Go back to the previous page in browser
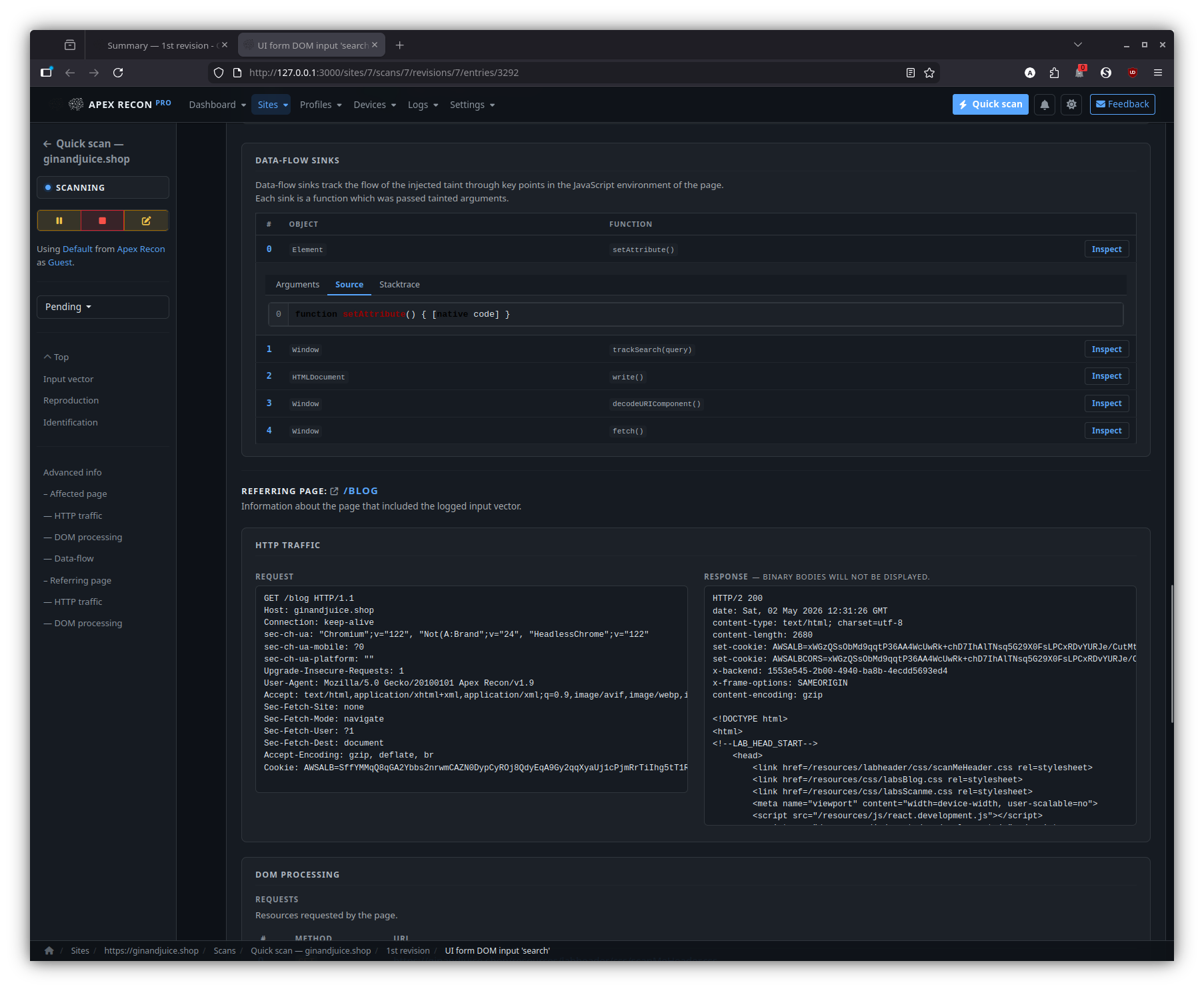1204x991 pixels. click(x=70, y=73)
